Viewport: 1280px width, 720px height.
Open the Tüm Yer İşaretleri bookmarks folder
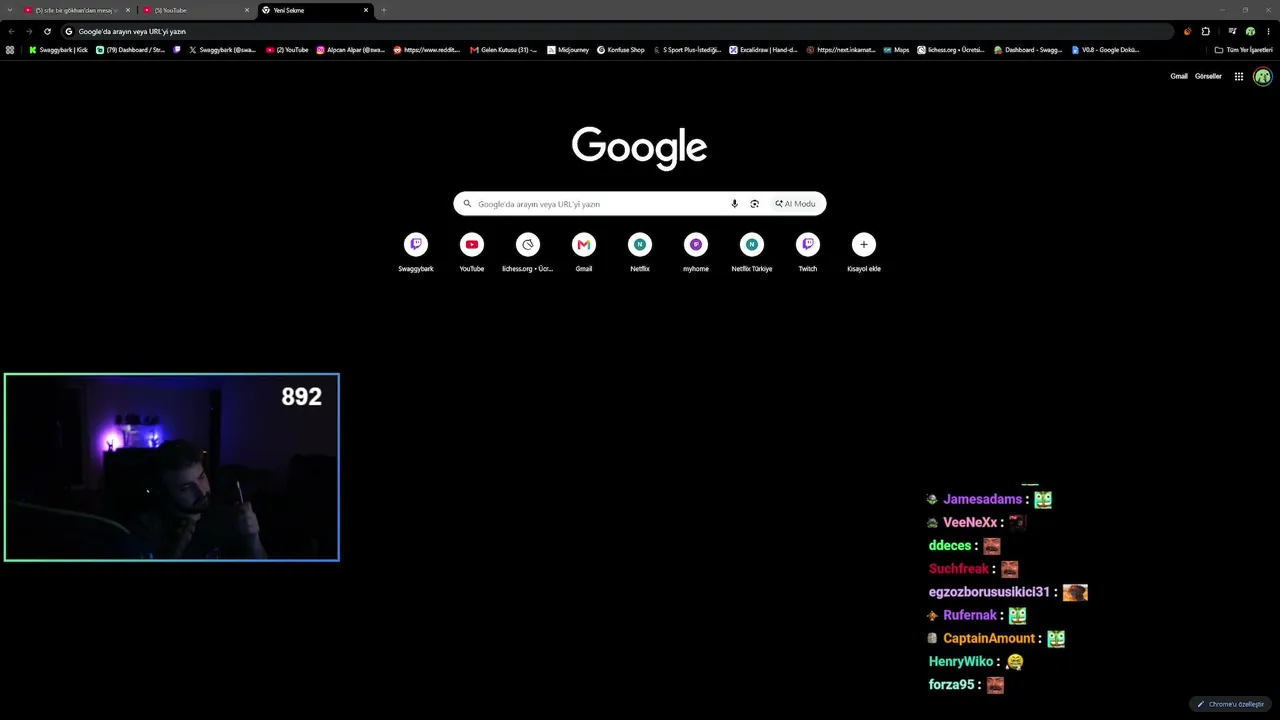coord(1243,49)
